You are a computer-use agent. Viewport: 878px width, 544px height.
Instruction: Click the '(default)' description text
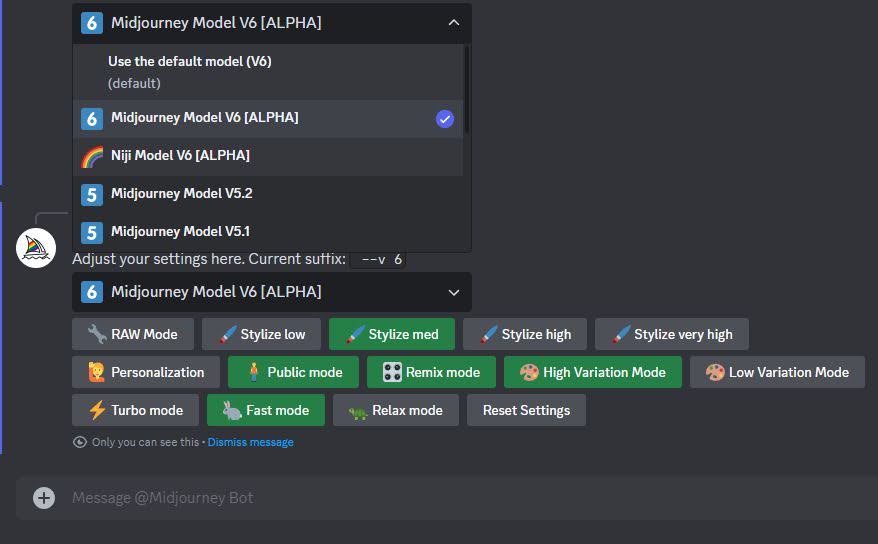point(134,83)
